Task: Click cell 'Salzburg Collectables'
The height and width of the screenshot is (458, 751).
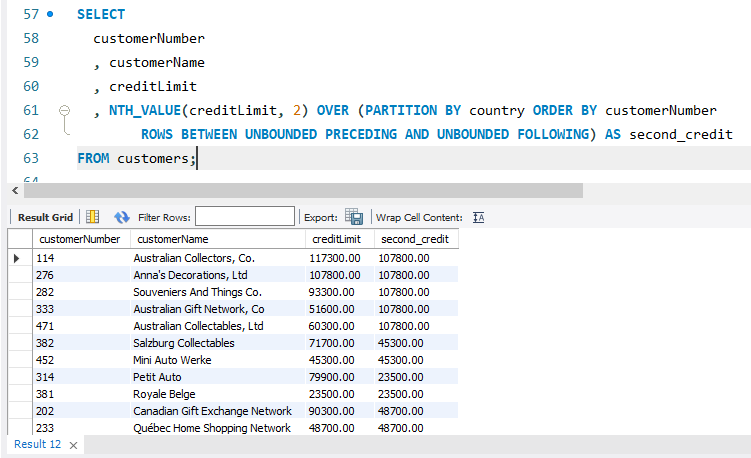Action: click(218, 343)
